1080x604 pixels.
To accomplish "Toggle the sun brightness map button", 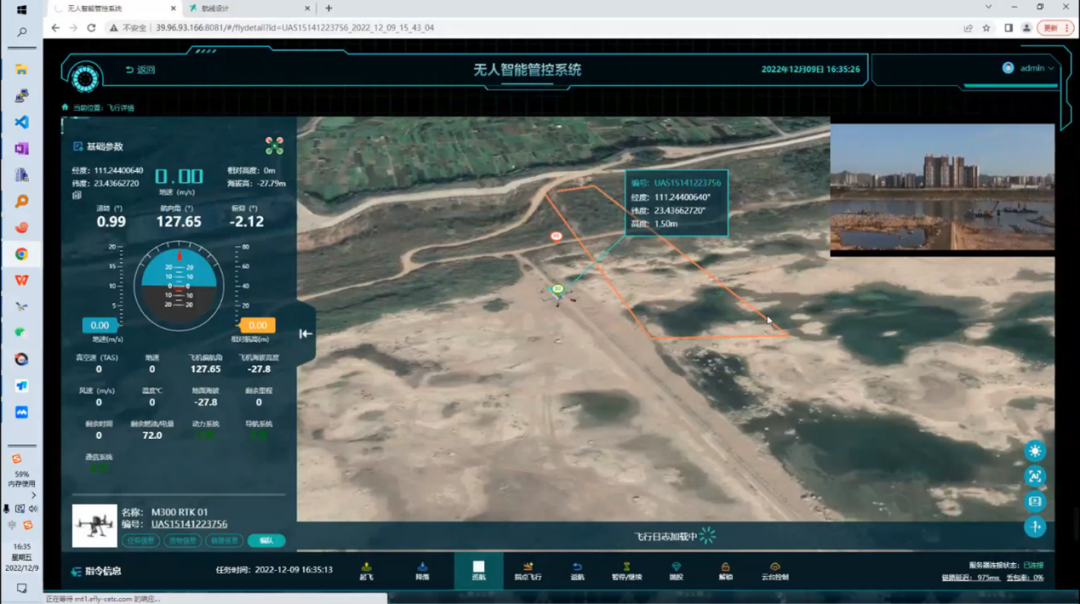I will pos(1034,451).
